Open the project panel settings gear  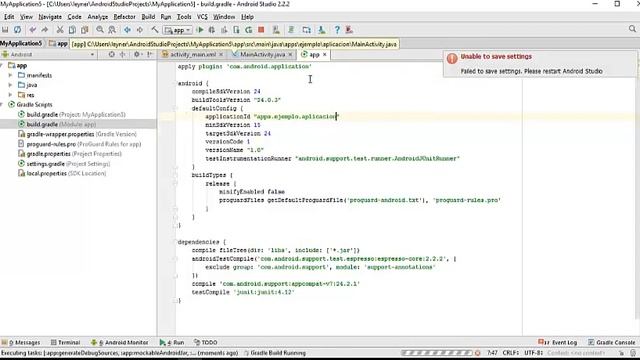137,54
